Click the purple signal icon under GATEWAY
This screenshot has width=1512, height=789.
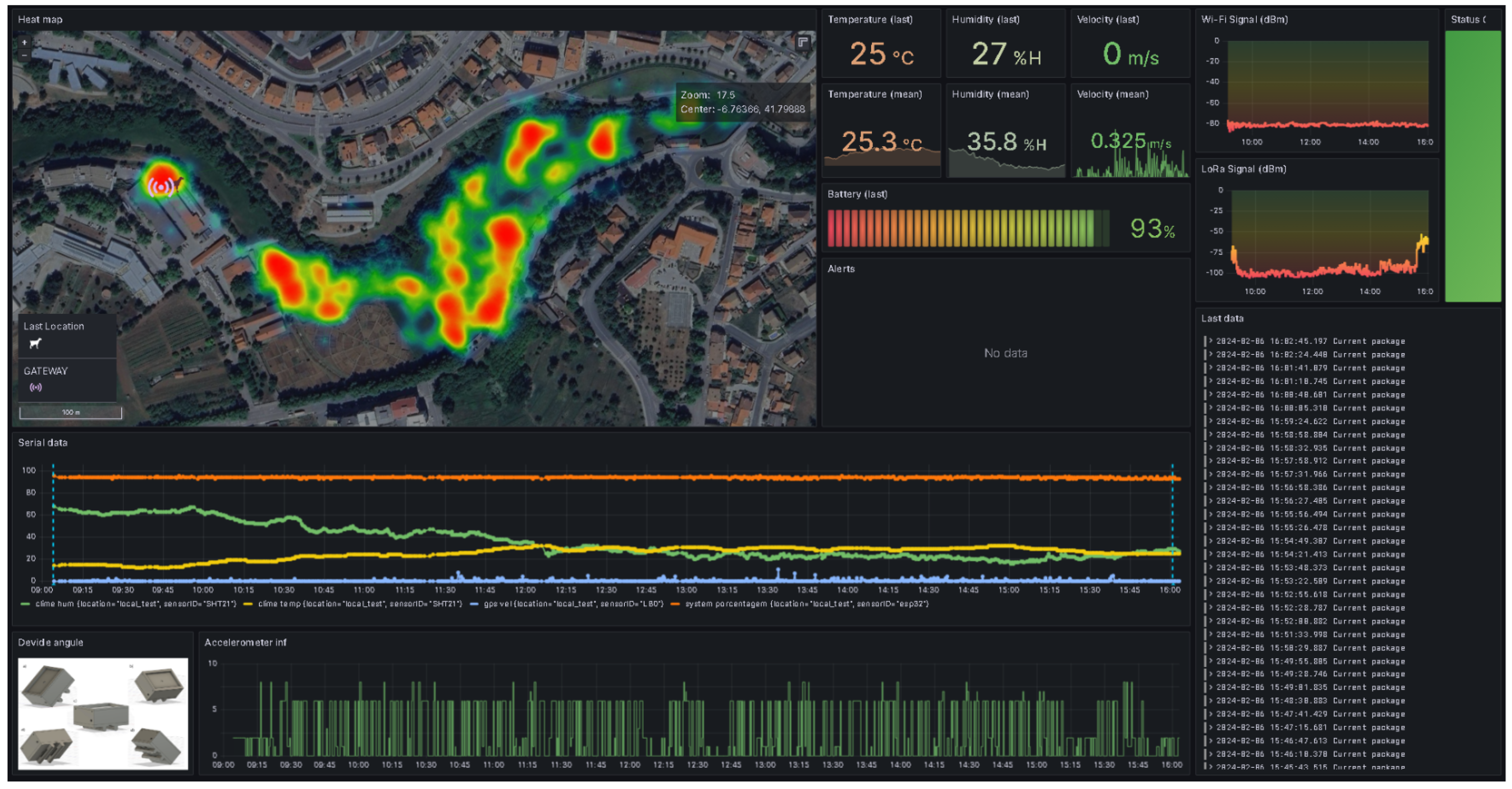tap(36, 387)
